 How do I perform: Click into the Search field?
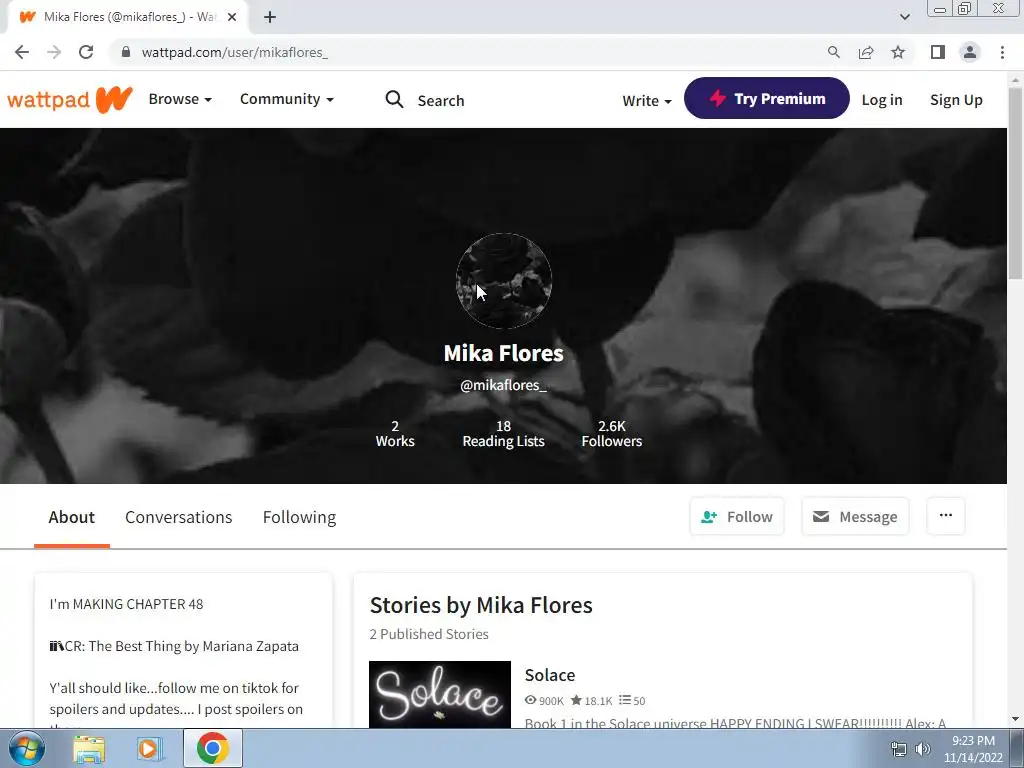coord(441,101)
